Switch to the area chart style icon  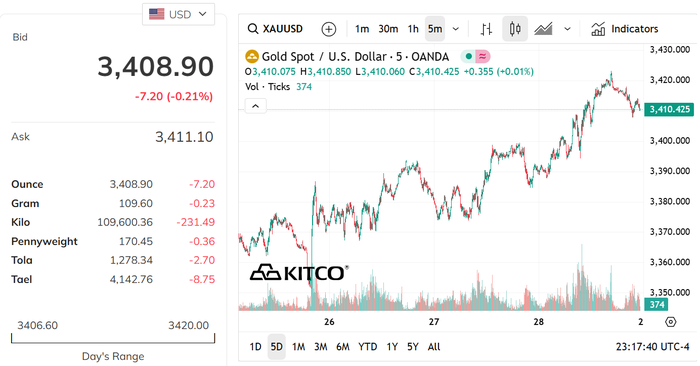tap(543, 29)
